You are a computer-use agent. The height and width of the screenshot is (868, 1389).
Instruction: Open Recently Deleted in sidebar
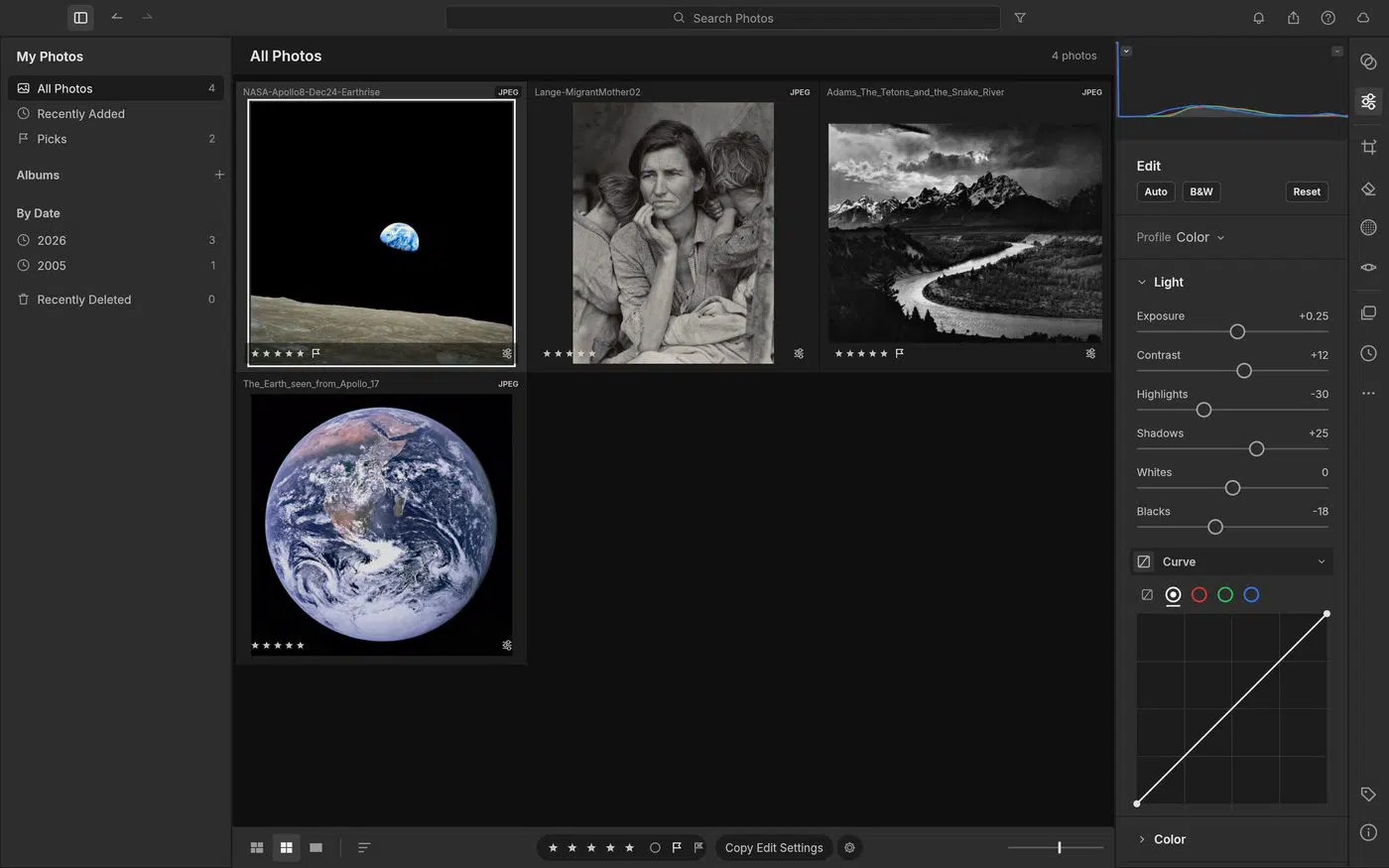117,300
